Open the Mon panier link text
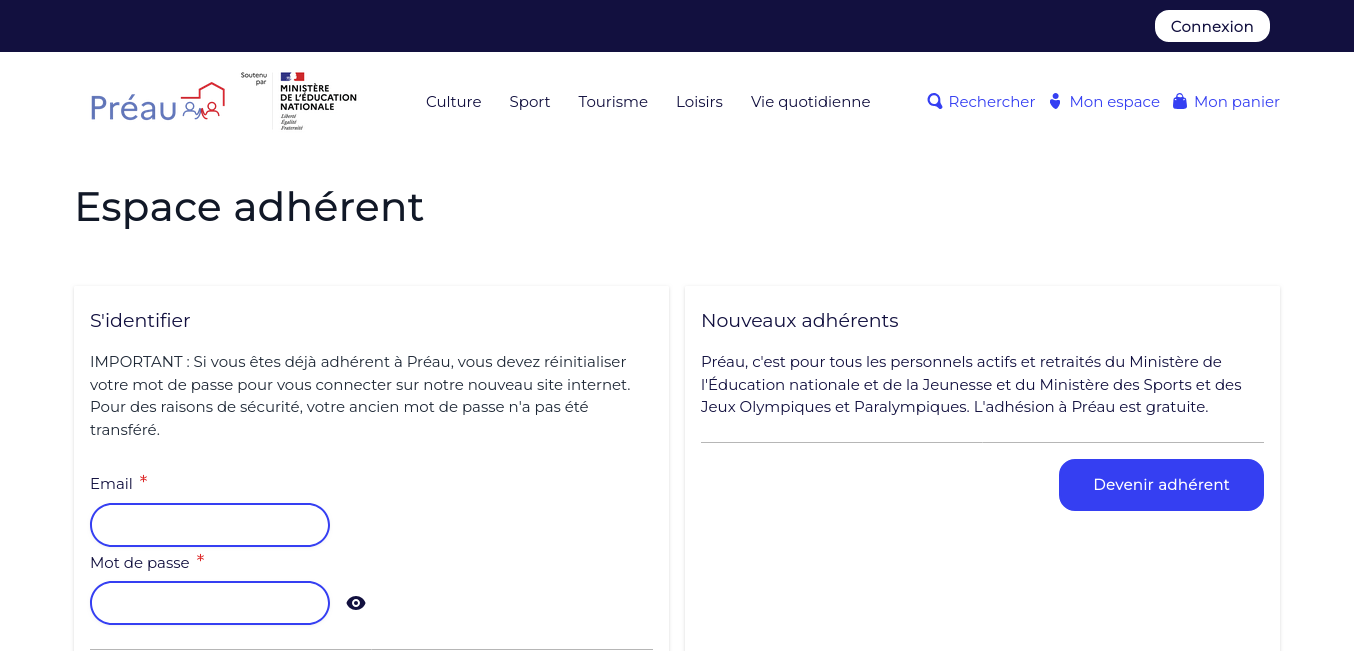1366x651 pixels. (x=1237, y=102)
